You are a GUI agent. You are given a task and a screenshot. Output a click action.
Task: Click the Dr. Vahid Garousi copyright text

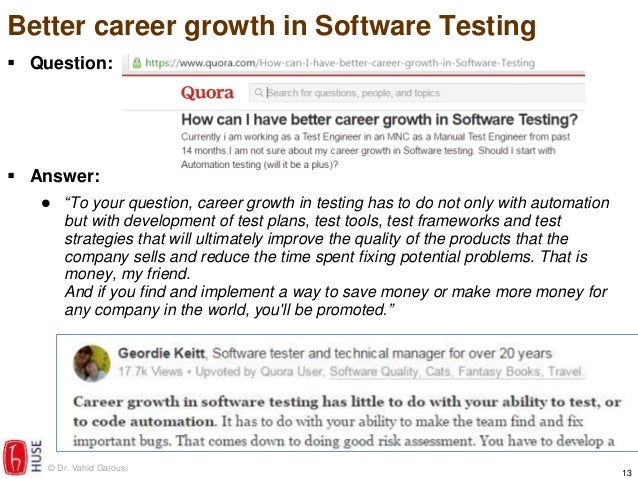pyautogui.click(x=88, y=468)
